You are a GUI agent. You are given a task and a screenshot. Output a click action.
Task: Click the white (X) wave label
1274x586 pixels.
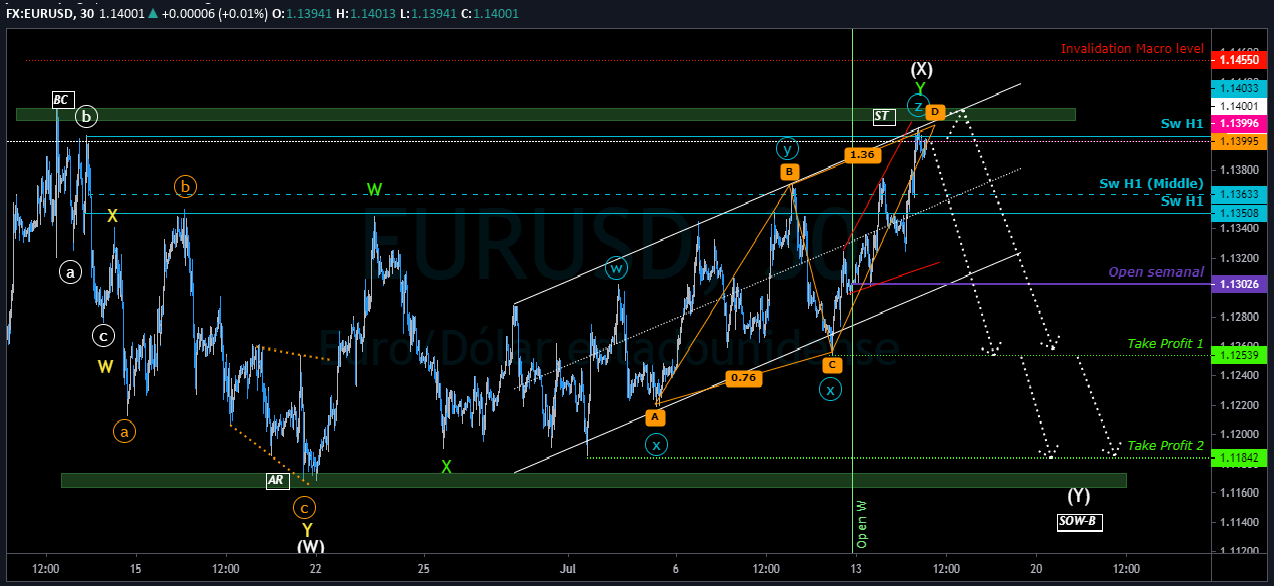pyautogui.click(x=922, y=69)
